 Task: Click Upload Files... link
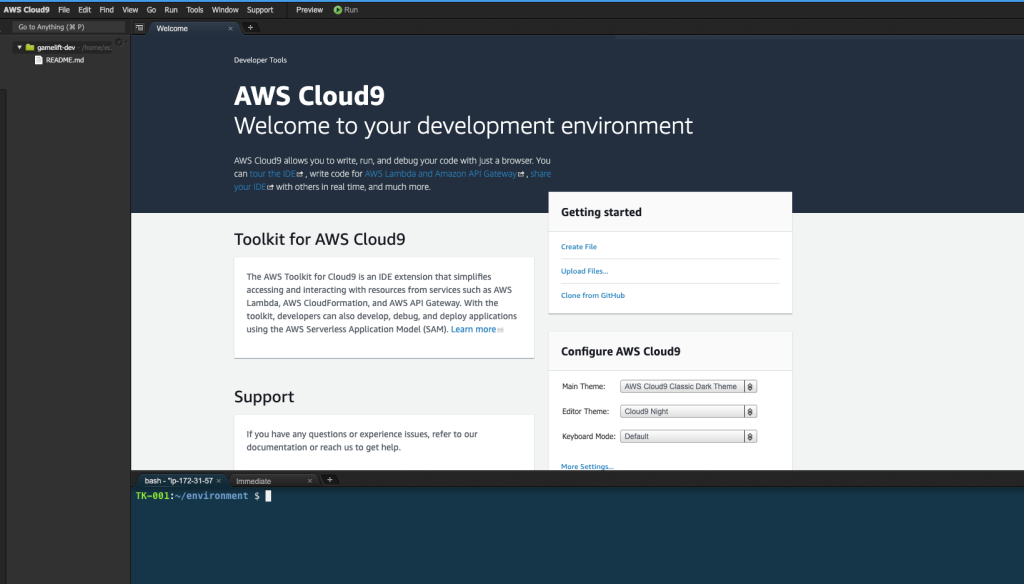pos(584,271)
